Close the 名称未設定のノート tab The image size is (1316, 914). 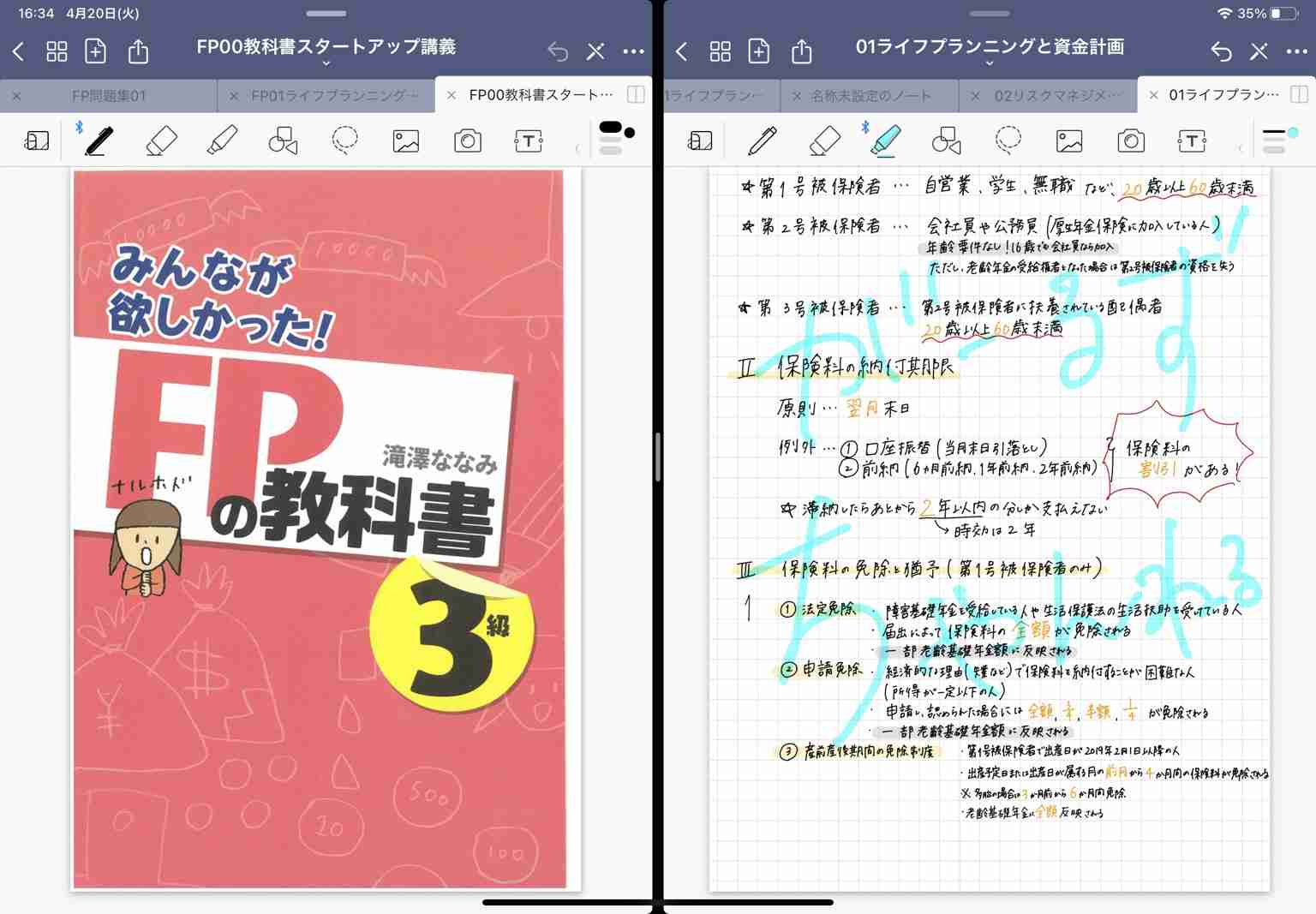(796, 96)
